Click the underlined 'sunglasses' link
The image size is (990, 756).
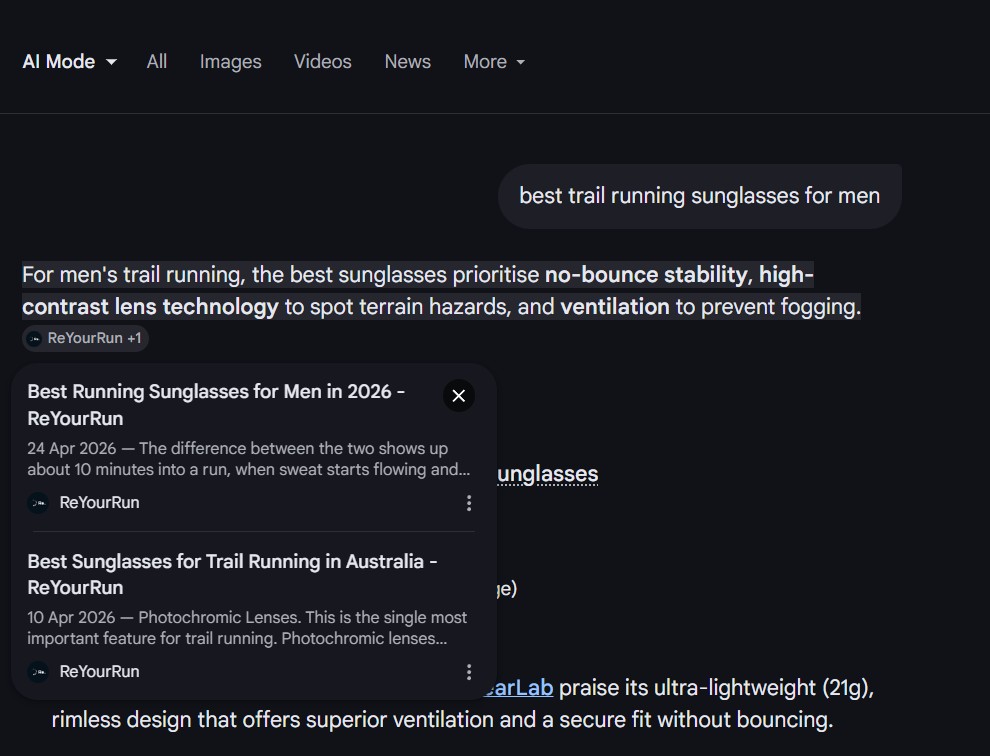click(547, 473)
